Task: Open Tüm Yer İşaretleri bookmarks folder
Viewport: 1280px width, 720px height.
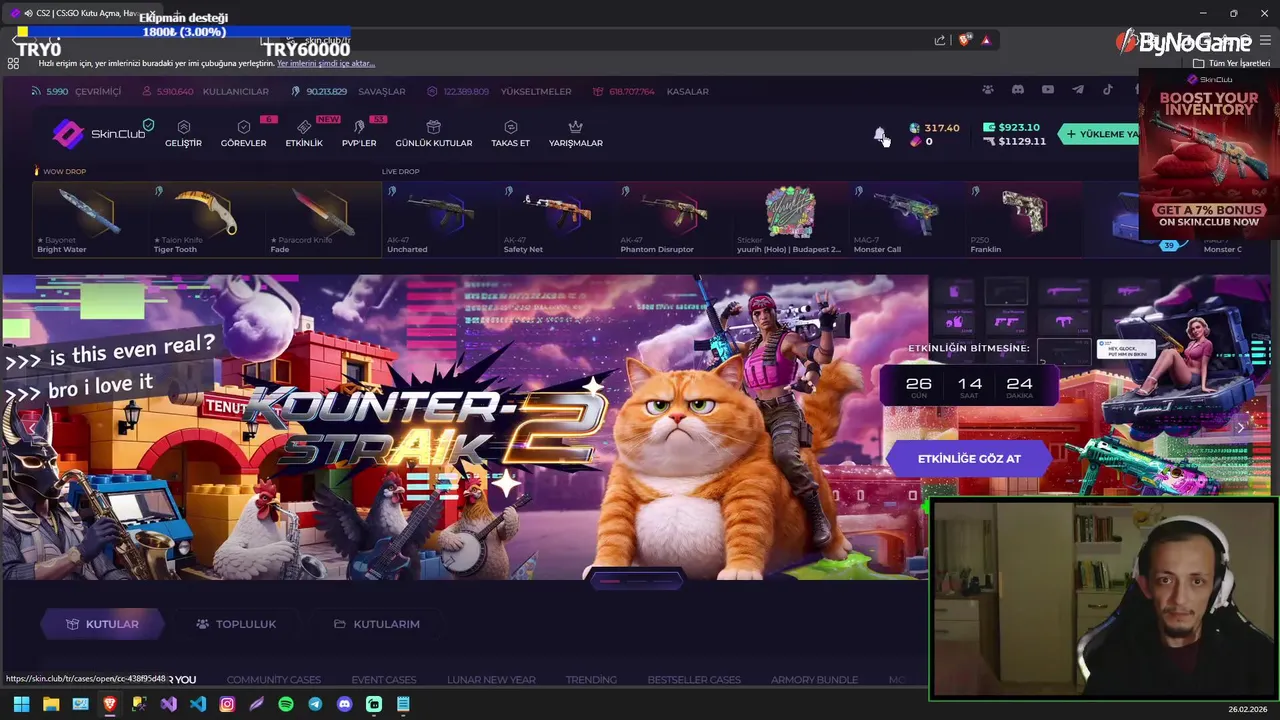Action: pos(1231,63)
